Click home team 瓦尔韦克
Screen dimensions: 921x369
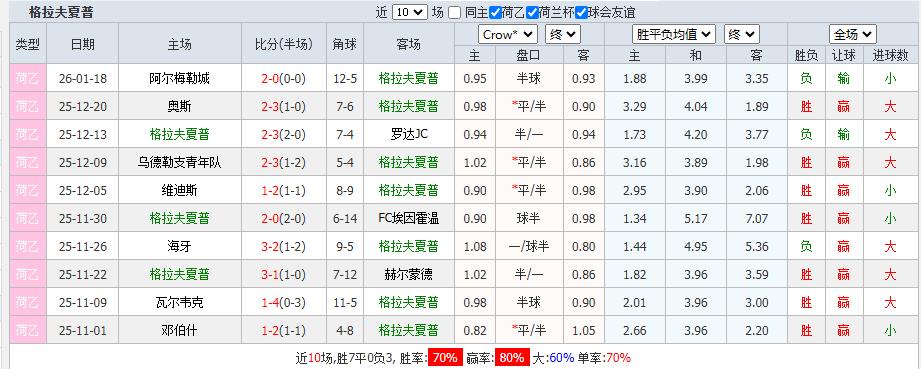click(x=179, y=303)
